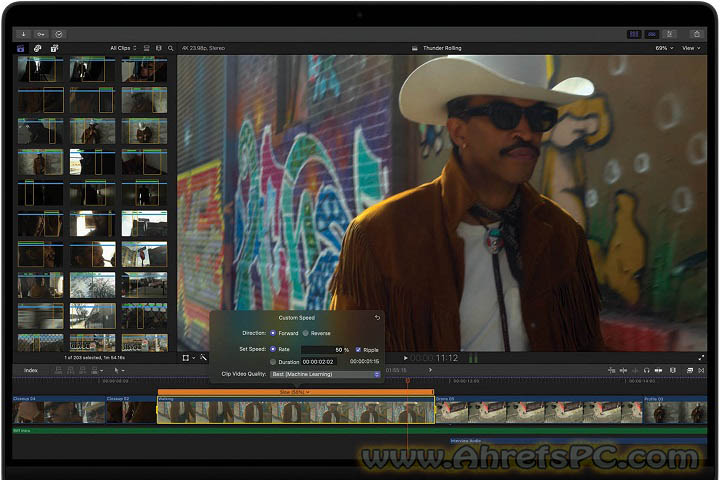Show the Effects browser
720x480 pixels.
pos(690,370)
